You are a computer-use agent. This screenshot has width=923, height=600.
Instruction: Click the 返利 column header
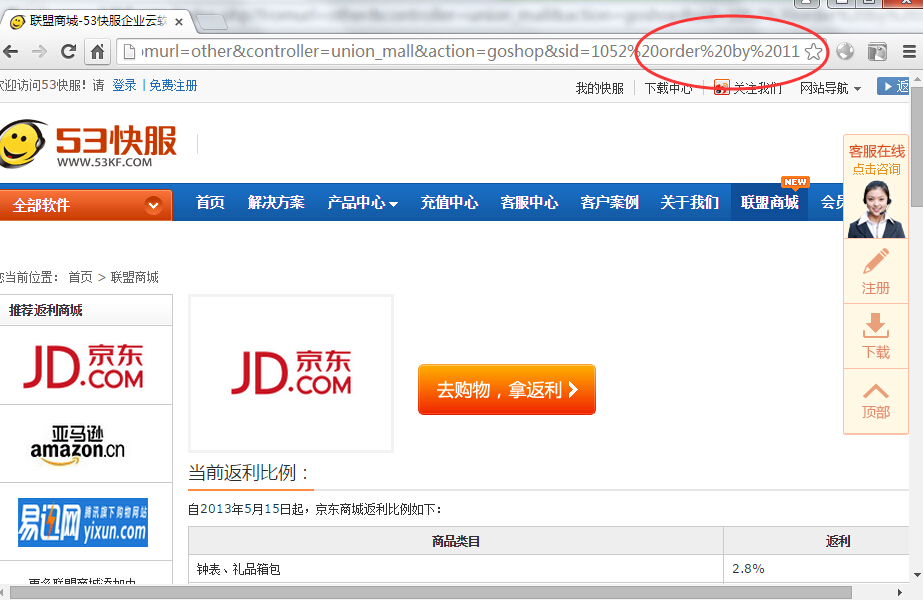[x=837, y=541]
